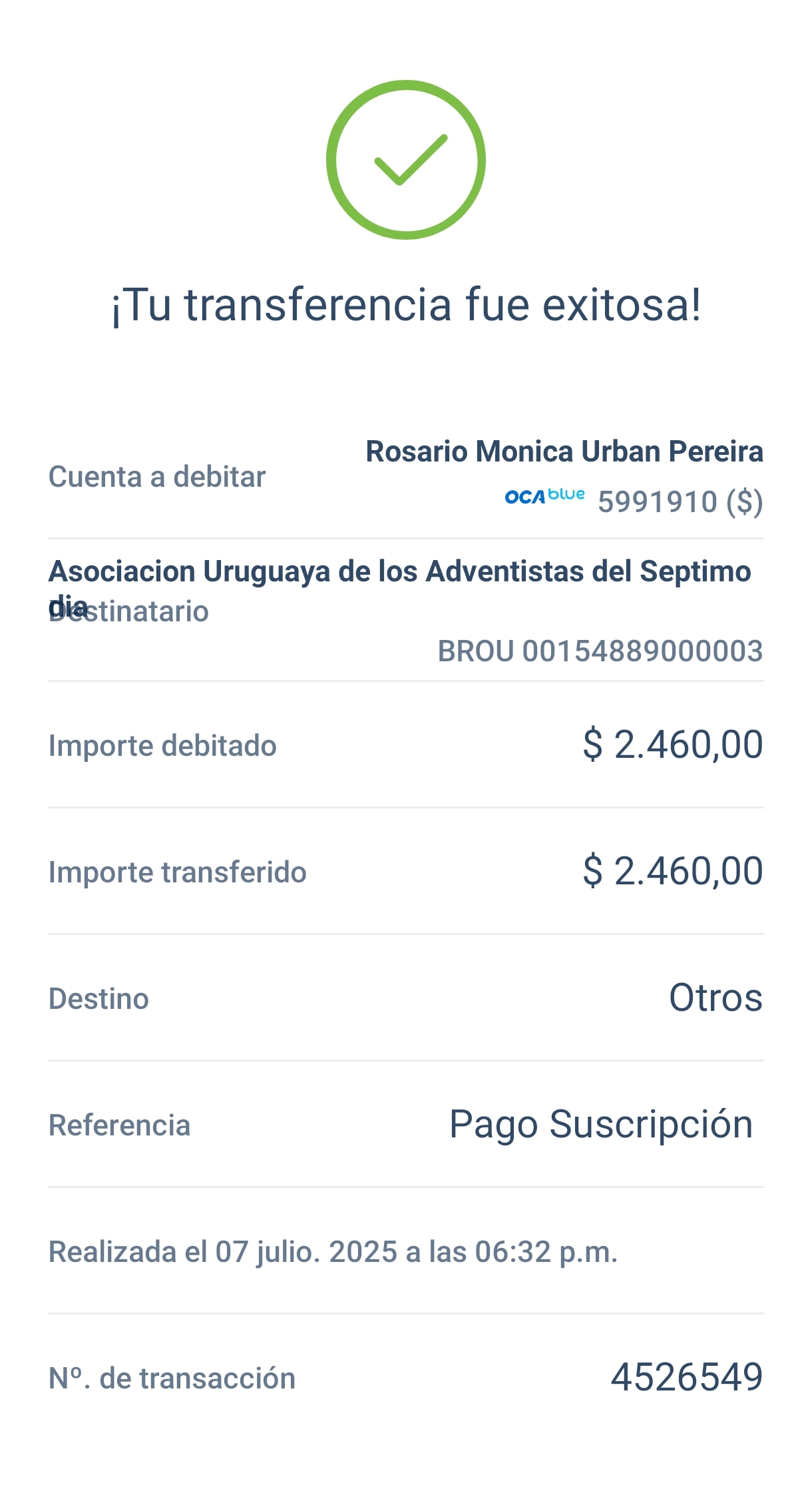Tap the '¡Tu transferencia fue exitosa!' heading
The height and width of the screenshot is (1507, 812).
406,305
